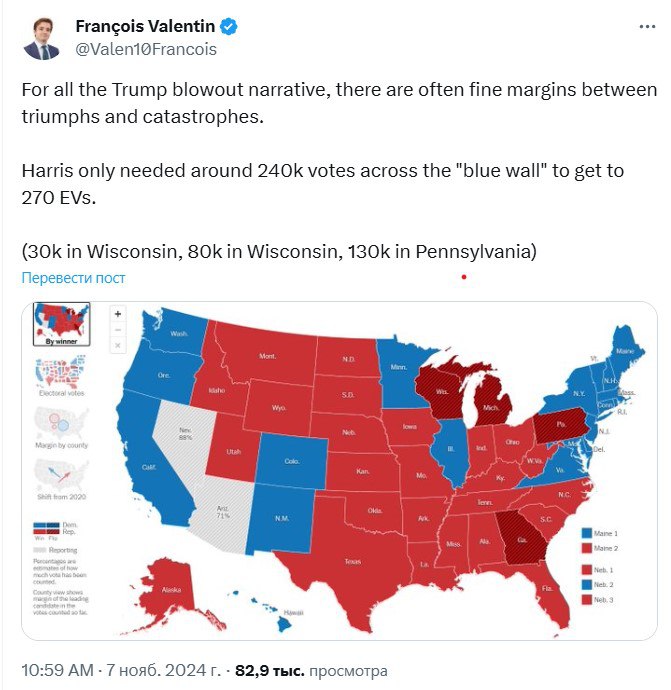
Task: Open the three-dot more options menu
Action: (647, 27)
